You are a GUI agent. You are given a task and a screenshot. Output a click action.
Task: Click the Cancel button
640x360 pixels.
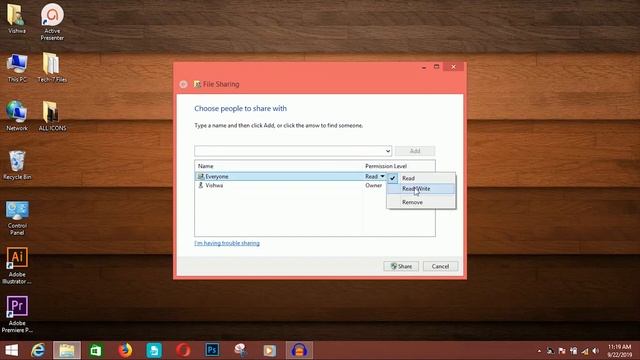(440, 266)
